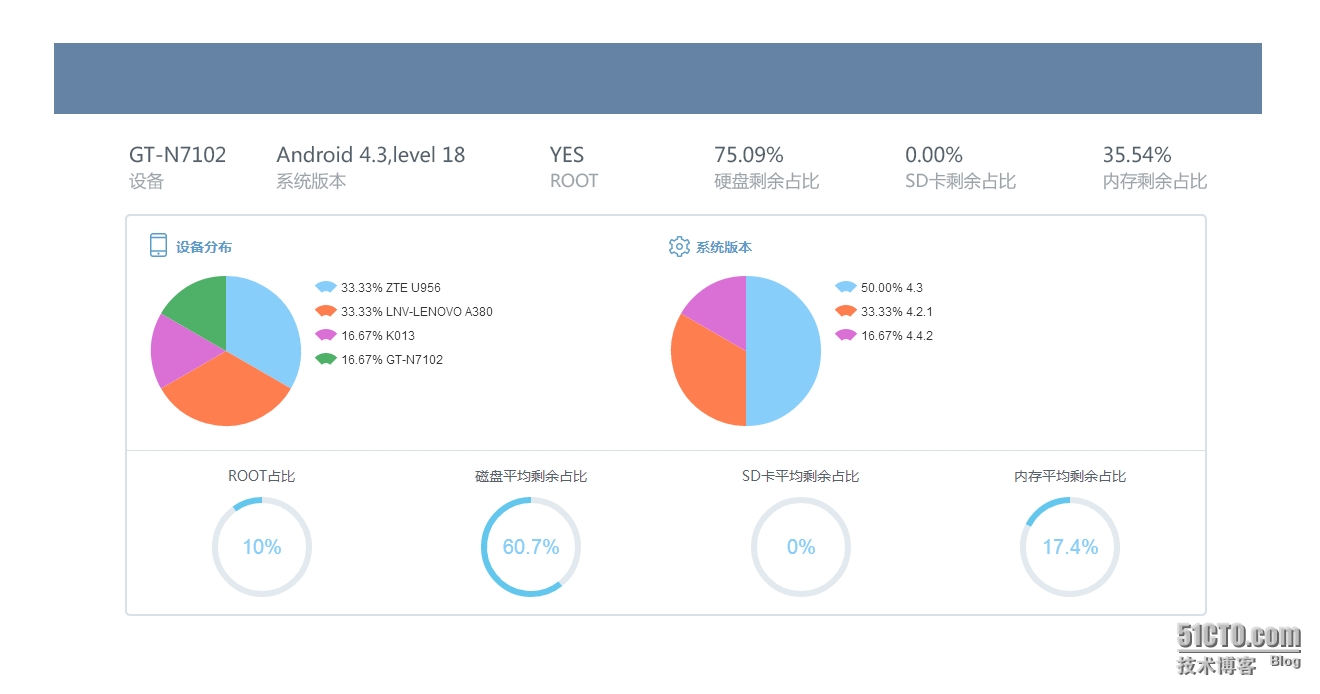Click the purple version 4.4.2 pie slice
This screenshot has width=1320, height=694.
click(722, 308)
